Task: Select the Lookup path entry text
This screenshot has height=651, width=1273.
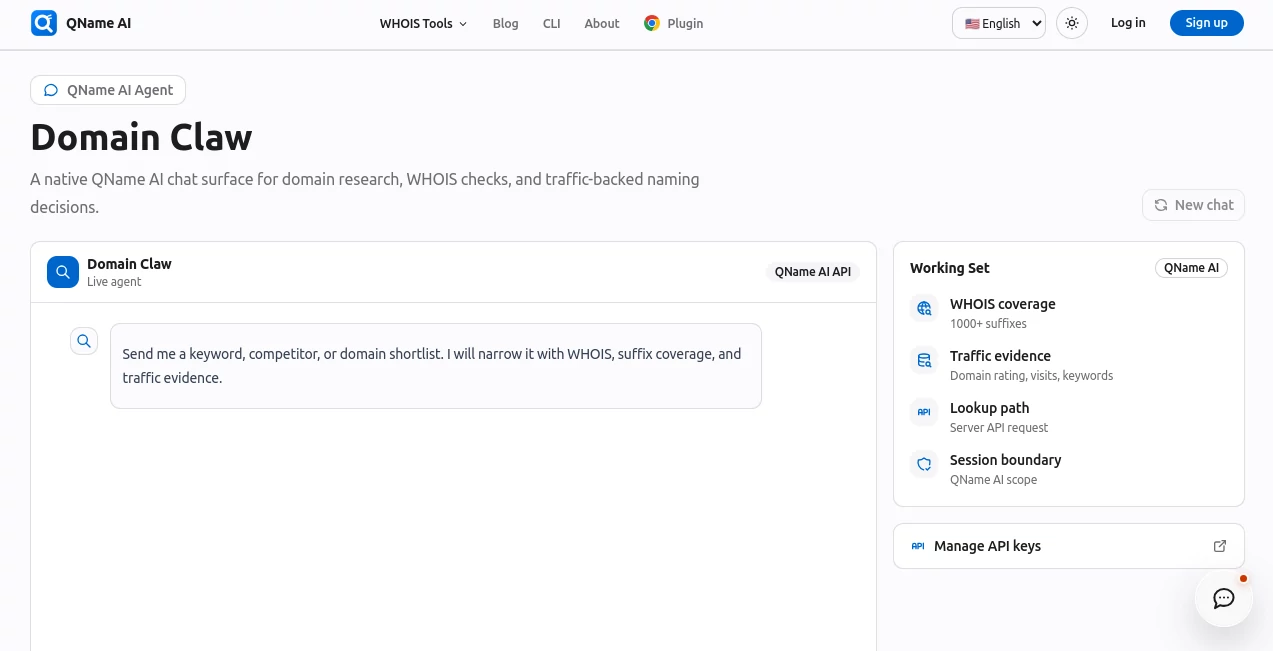Action: point(989,408)
